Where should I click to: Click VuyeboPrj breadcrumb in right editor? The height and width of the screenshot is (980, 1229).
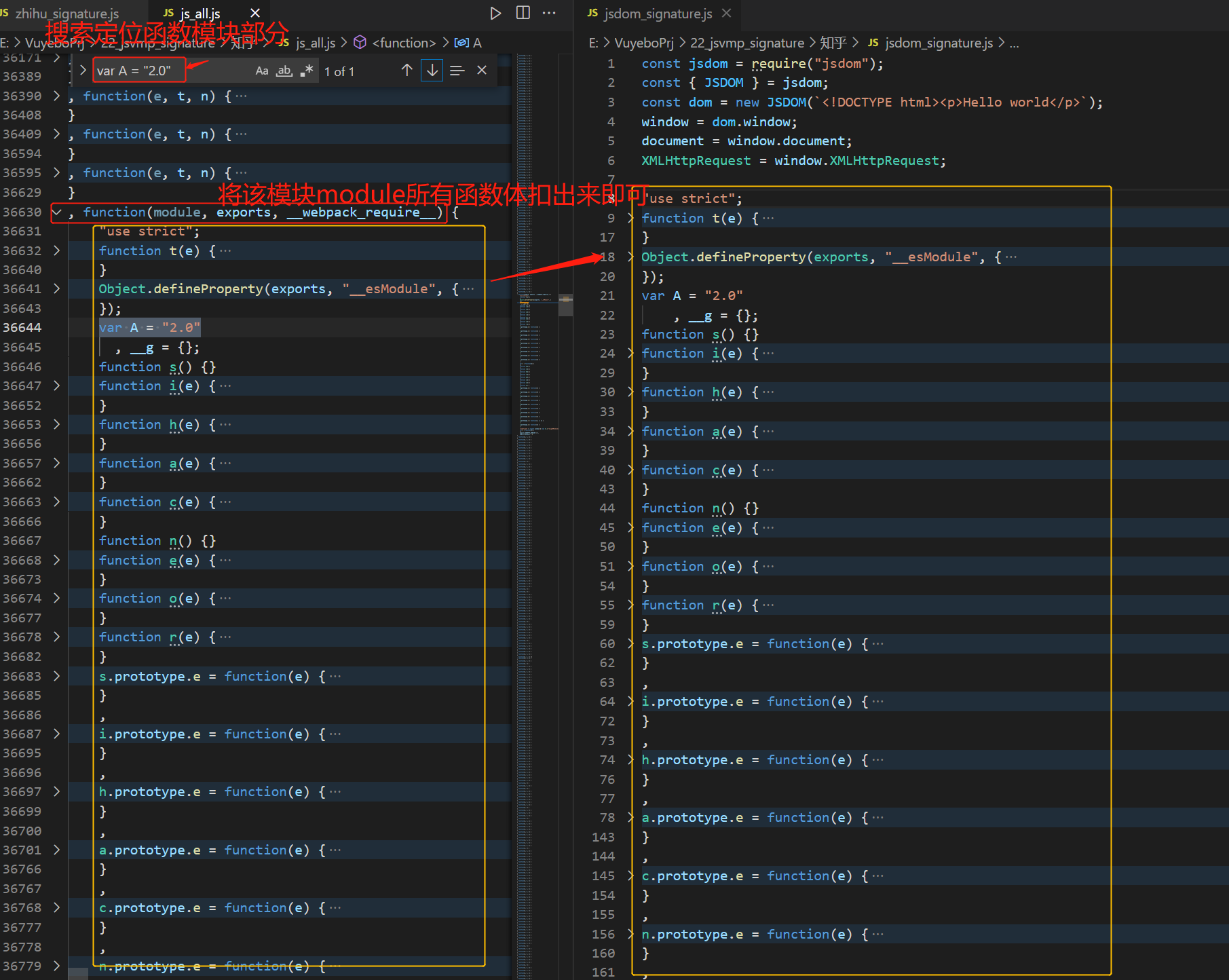644,43
